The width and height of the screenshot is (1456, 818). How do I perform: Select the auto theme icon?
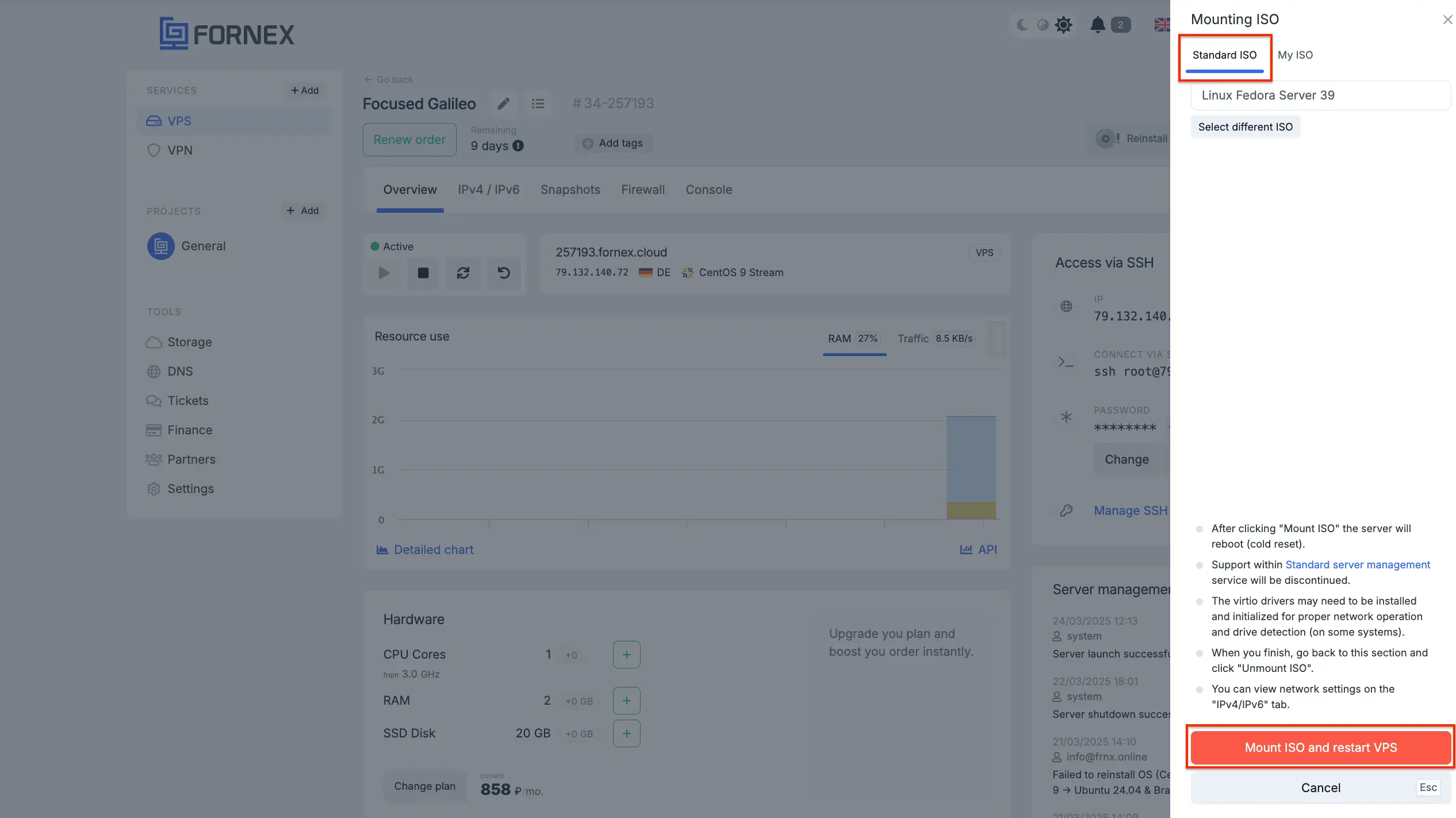tap(1043, 25)
